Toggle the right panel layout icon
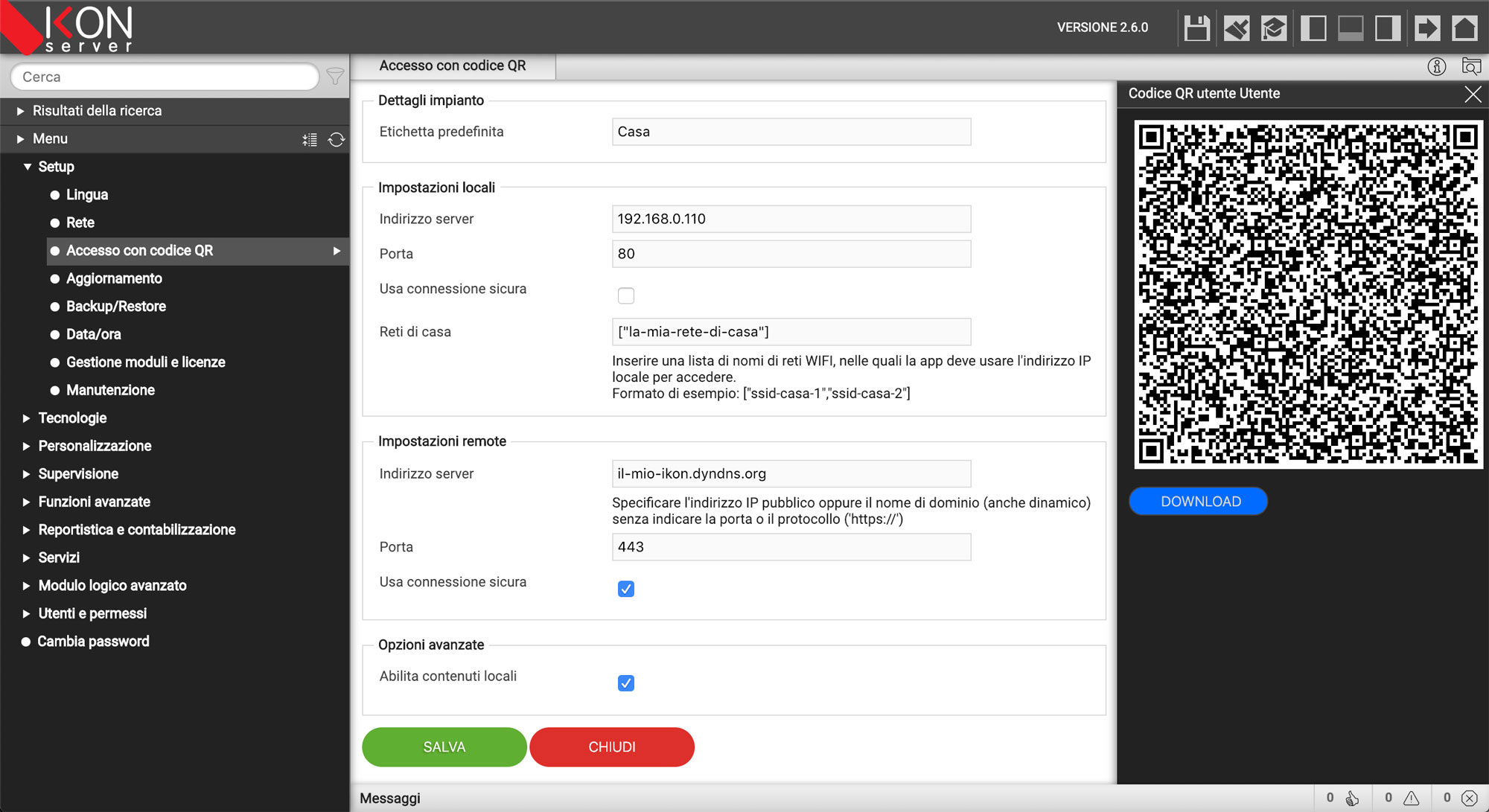 [x=1388, y=28]
